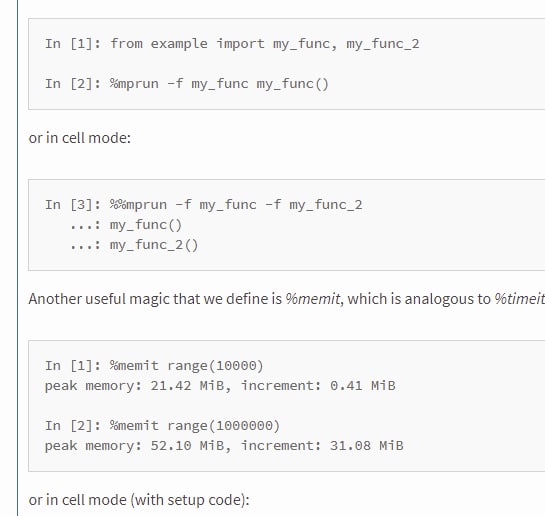This screenshot has width=545, height=516.
Task: Click the '...: my_func()' continuation line
Action: click(x=126, y=225)
